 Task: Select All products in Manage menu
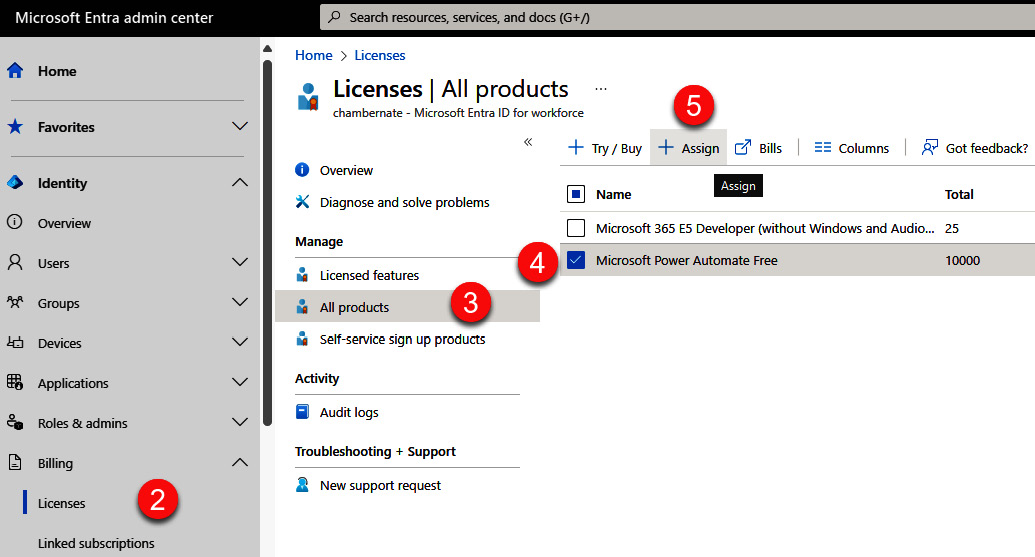[x=407, y=306]
